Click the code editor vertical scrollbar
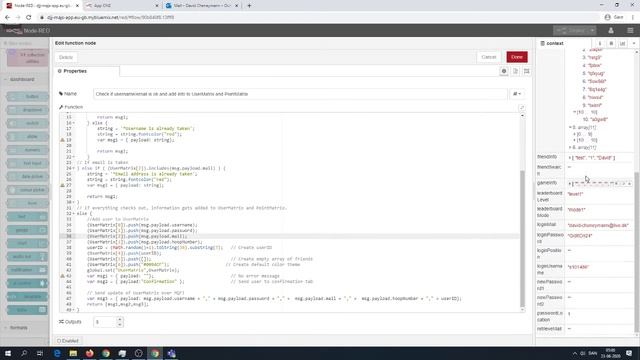640x360 pixels. tap(522, 238)
